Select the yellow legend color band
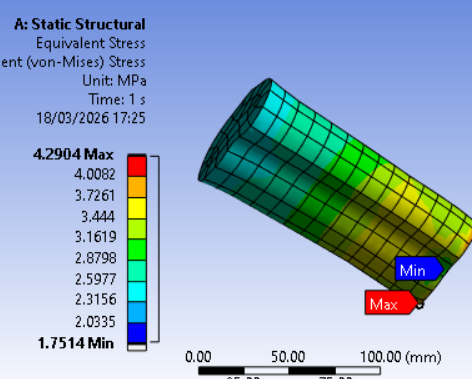 [137, 208]
